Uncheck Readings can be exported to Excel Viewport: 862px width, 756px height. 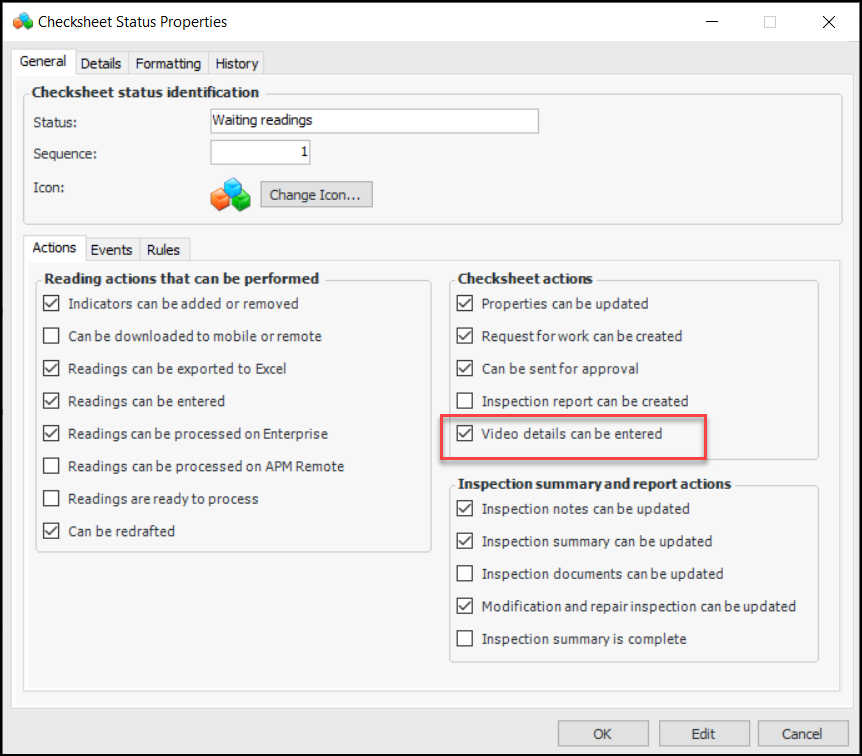pos(51,368)
